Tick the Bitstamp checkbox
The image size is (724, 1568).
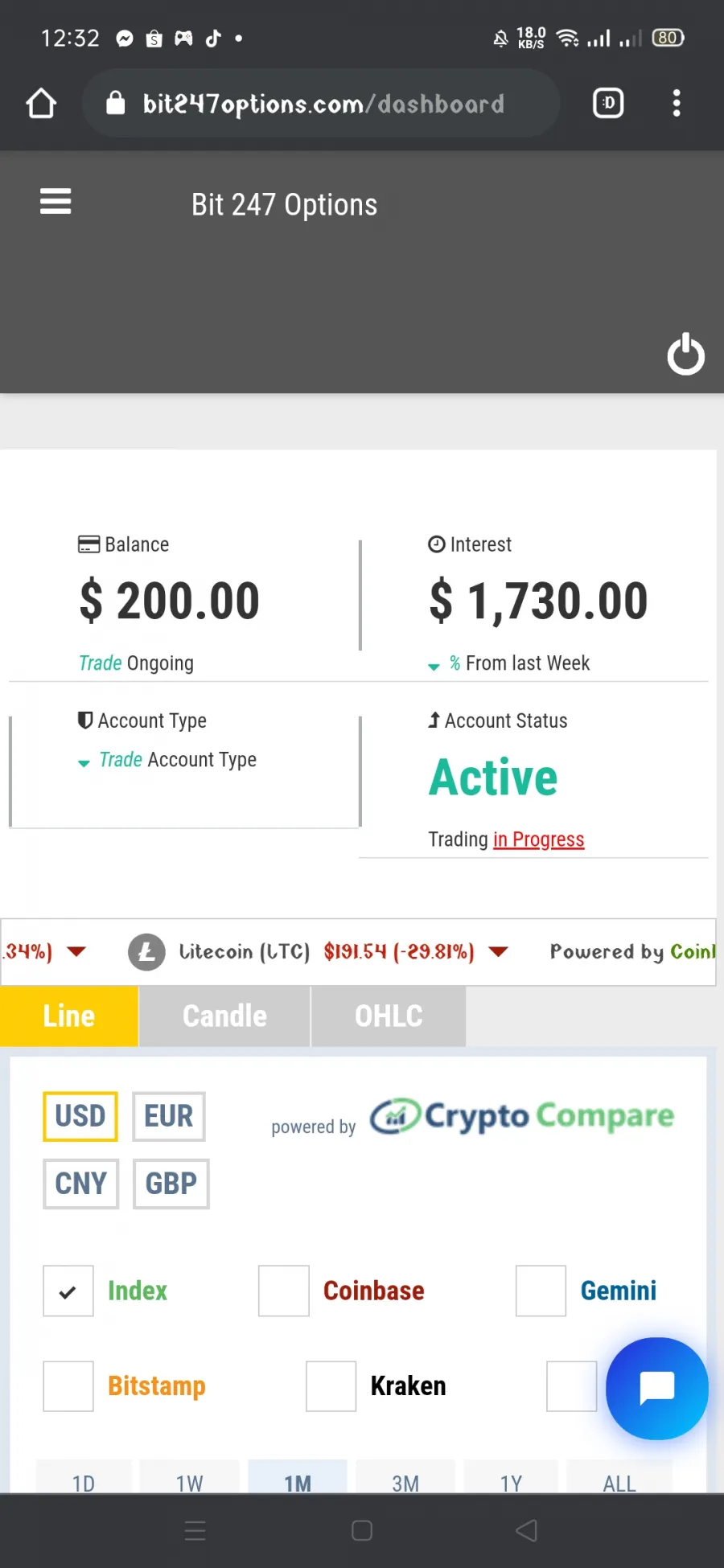click(x=68, y=1386)
